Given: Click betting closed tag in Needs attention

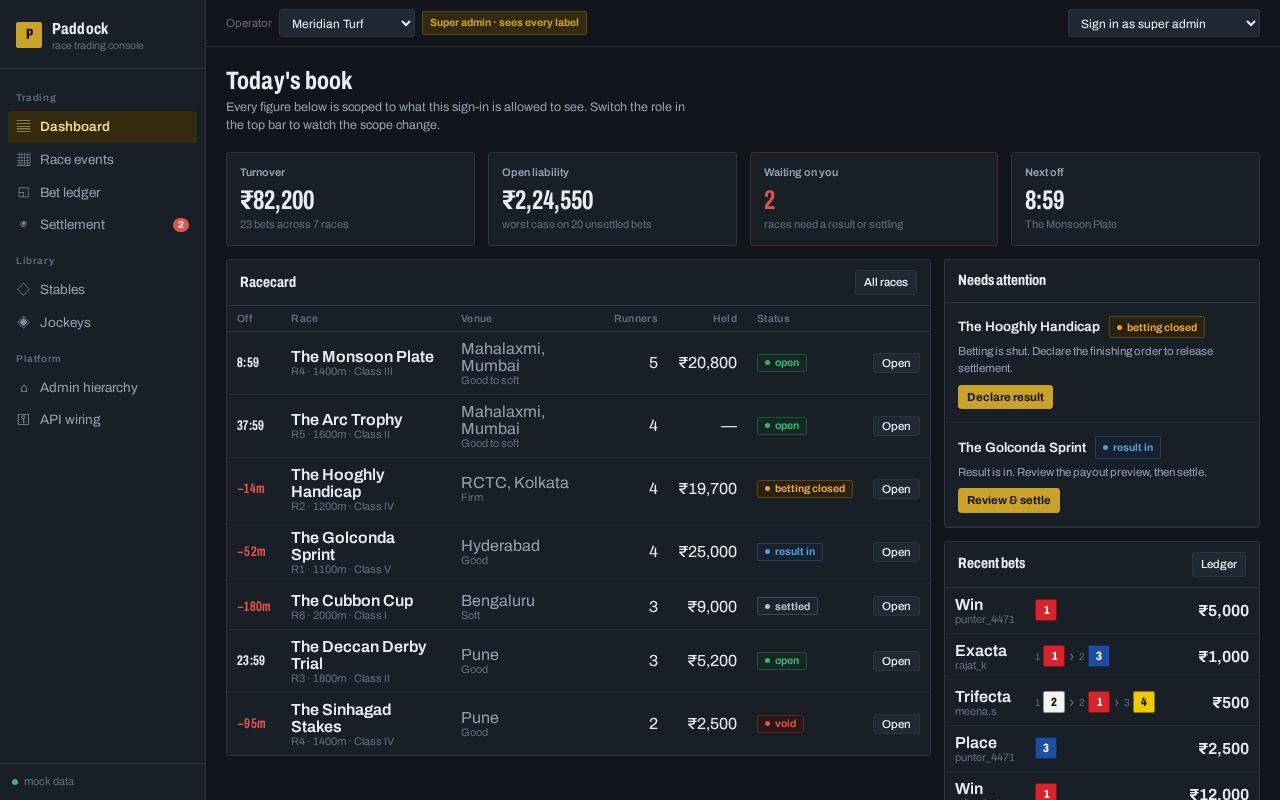Looking at the screenshot, I should pos(1157,327).
